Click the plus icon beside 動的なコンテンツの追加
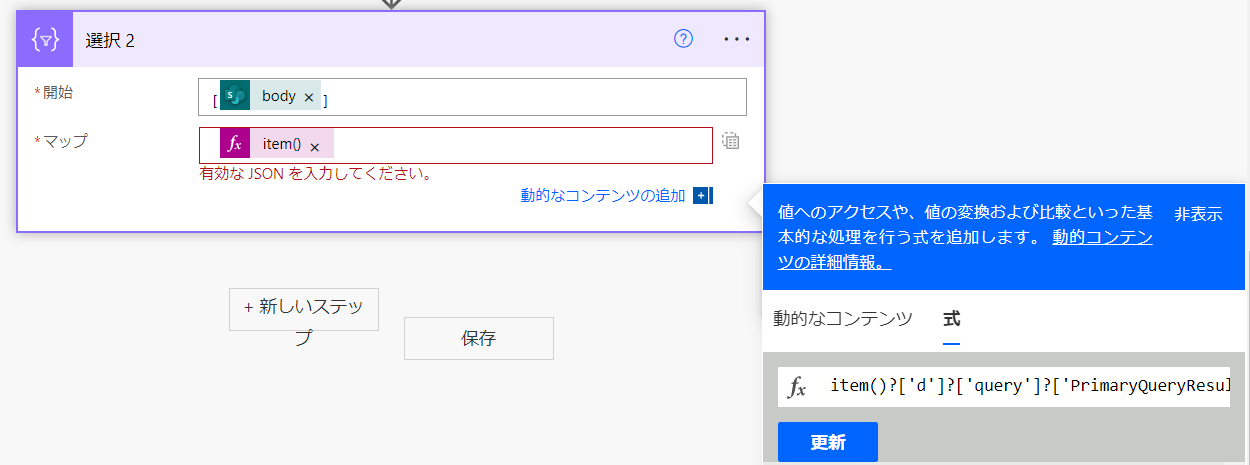The width and height of the screenshot is (1250, 465). tap(702, 196)
